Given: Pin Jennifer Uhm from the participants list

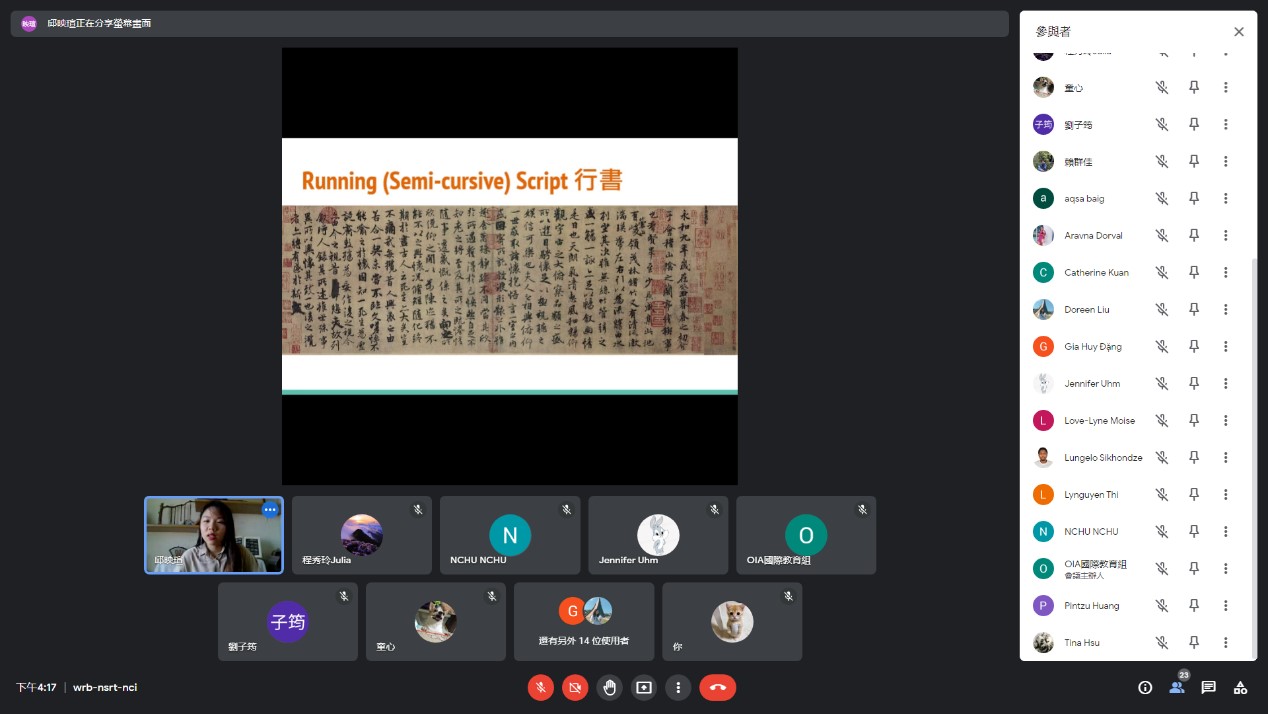Looking at the screenshot, I should pyautogui.click(x=1194, y=383).
